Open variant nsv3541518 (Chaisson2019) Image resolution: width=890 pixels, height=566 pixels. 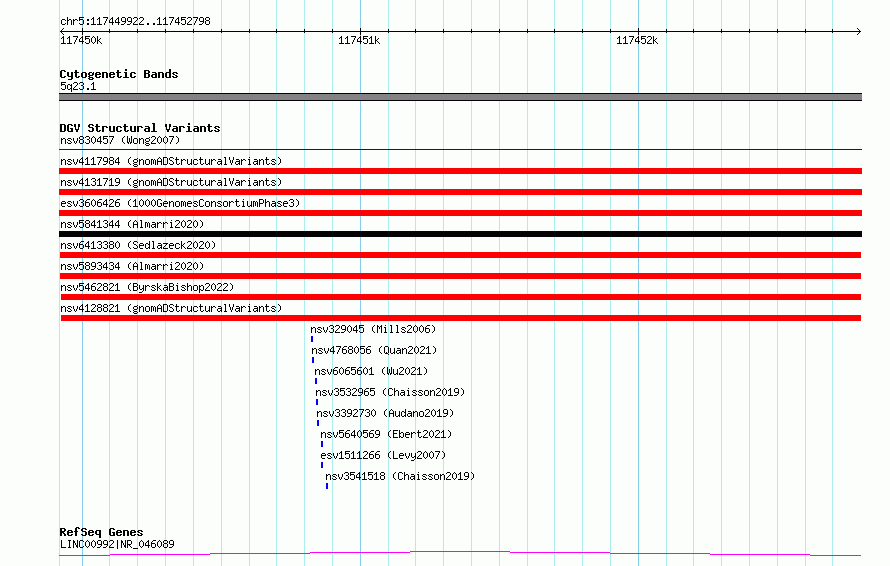[400, 476]
